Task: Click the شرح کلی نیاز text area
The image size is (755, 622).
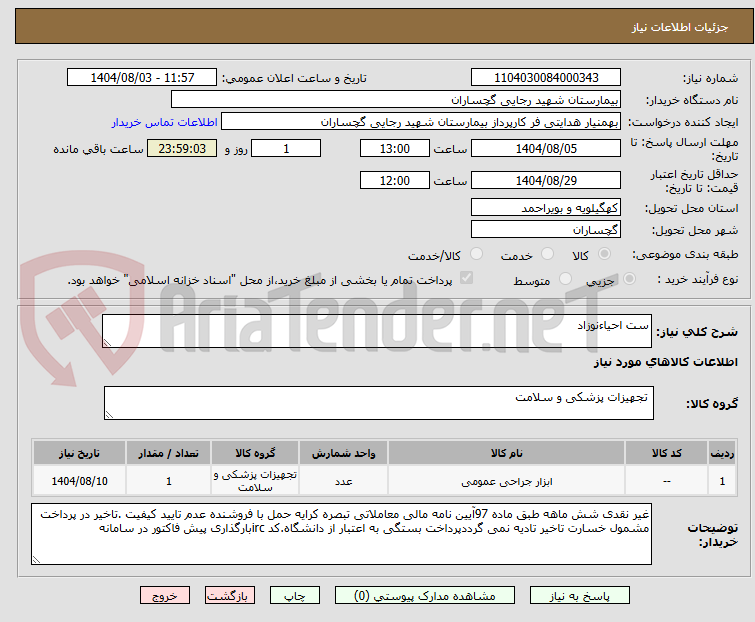Action: (377, 331)
